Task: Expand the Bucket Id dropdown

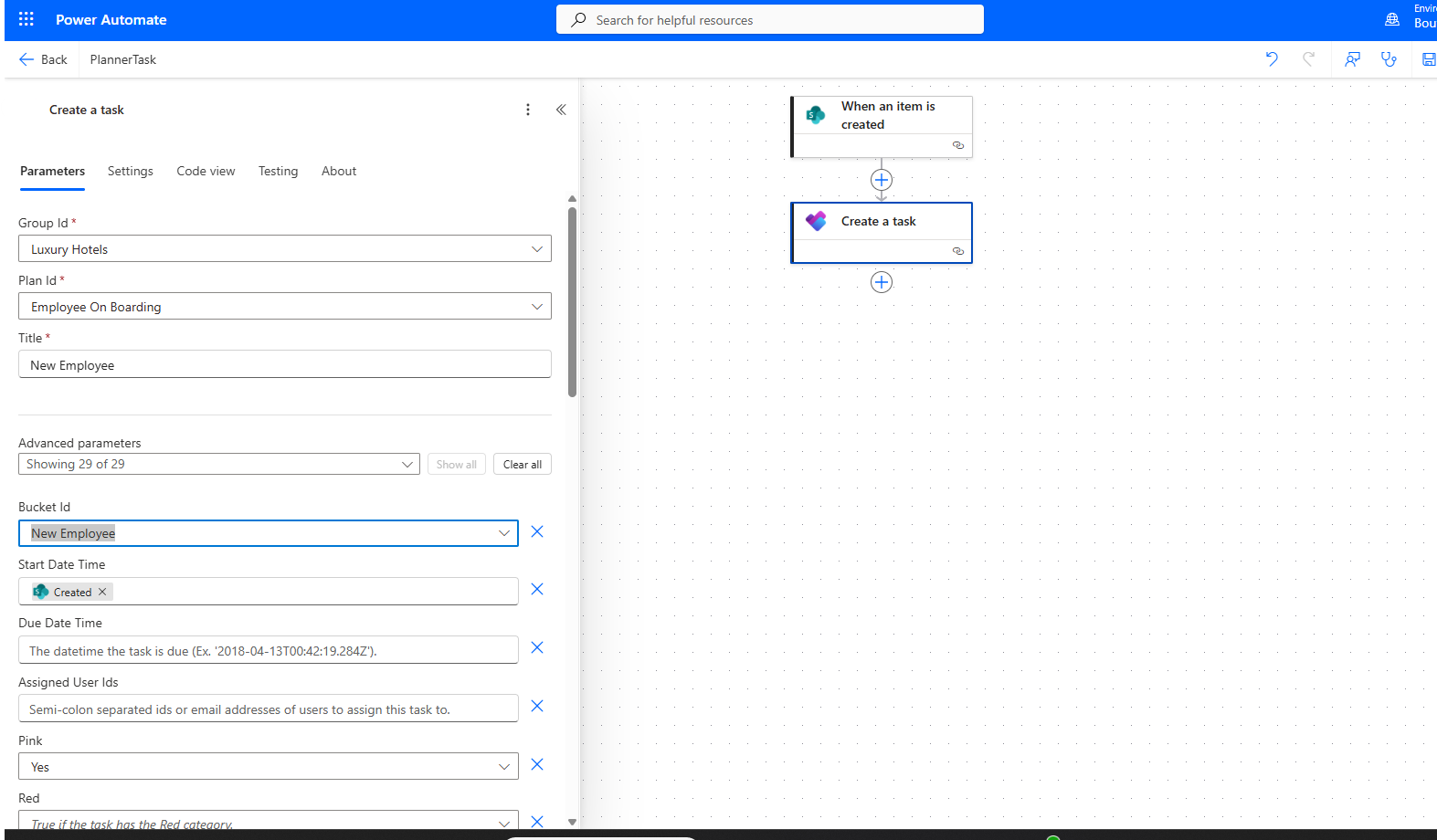Action: click(504, 533)
